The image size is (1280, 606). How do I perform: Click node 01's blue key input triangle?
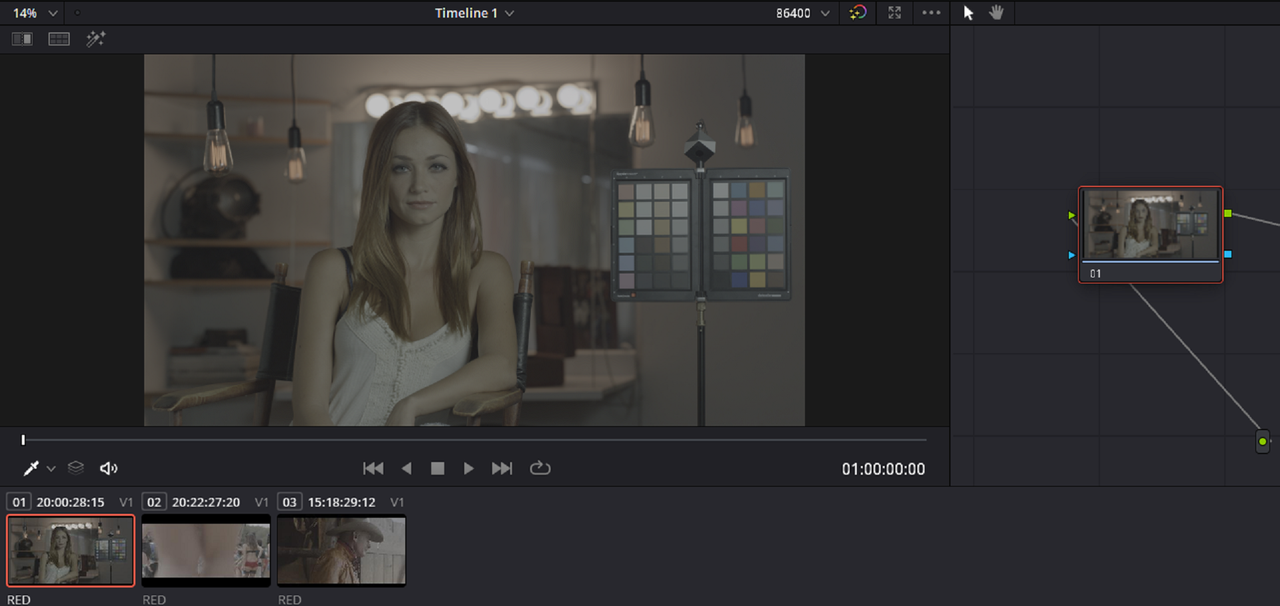(x=1072, y=255)
